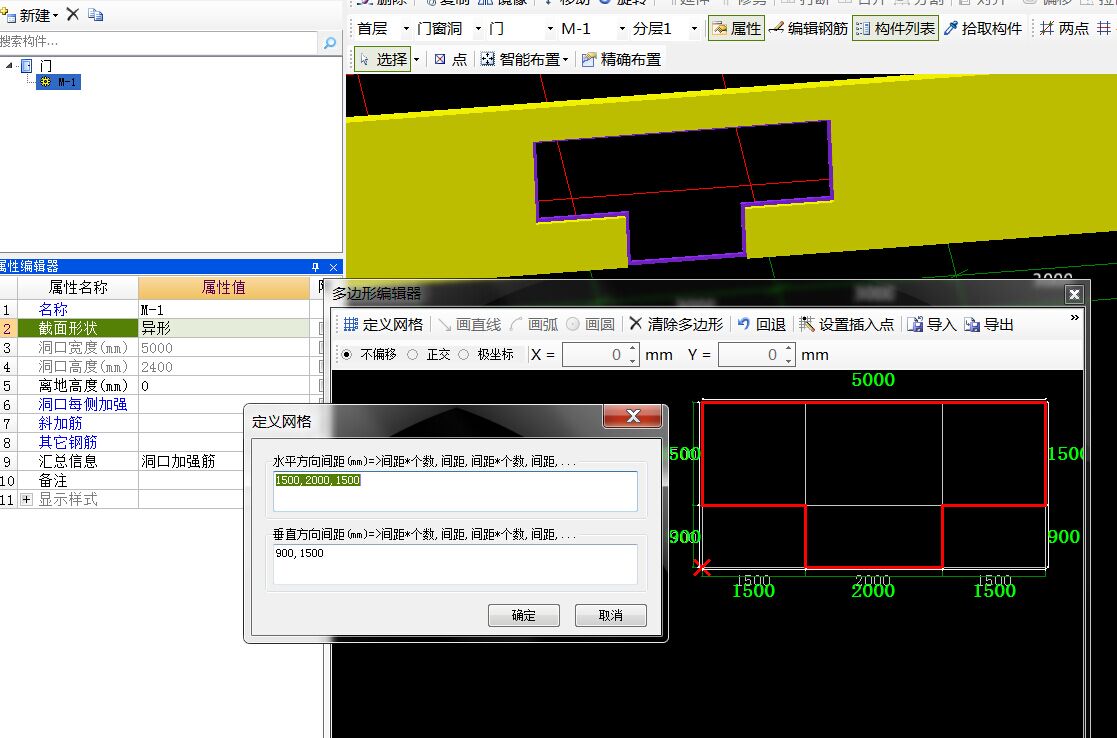Toggle the 属性 properties button

click(x=737, y=28)
